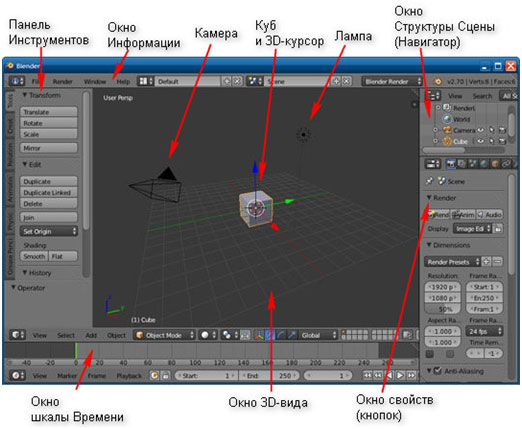This screenshot has height=429, width=522.
Task: Click the pivot point selector icon
Action: pos(229,335)
